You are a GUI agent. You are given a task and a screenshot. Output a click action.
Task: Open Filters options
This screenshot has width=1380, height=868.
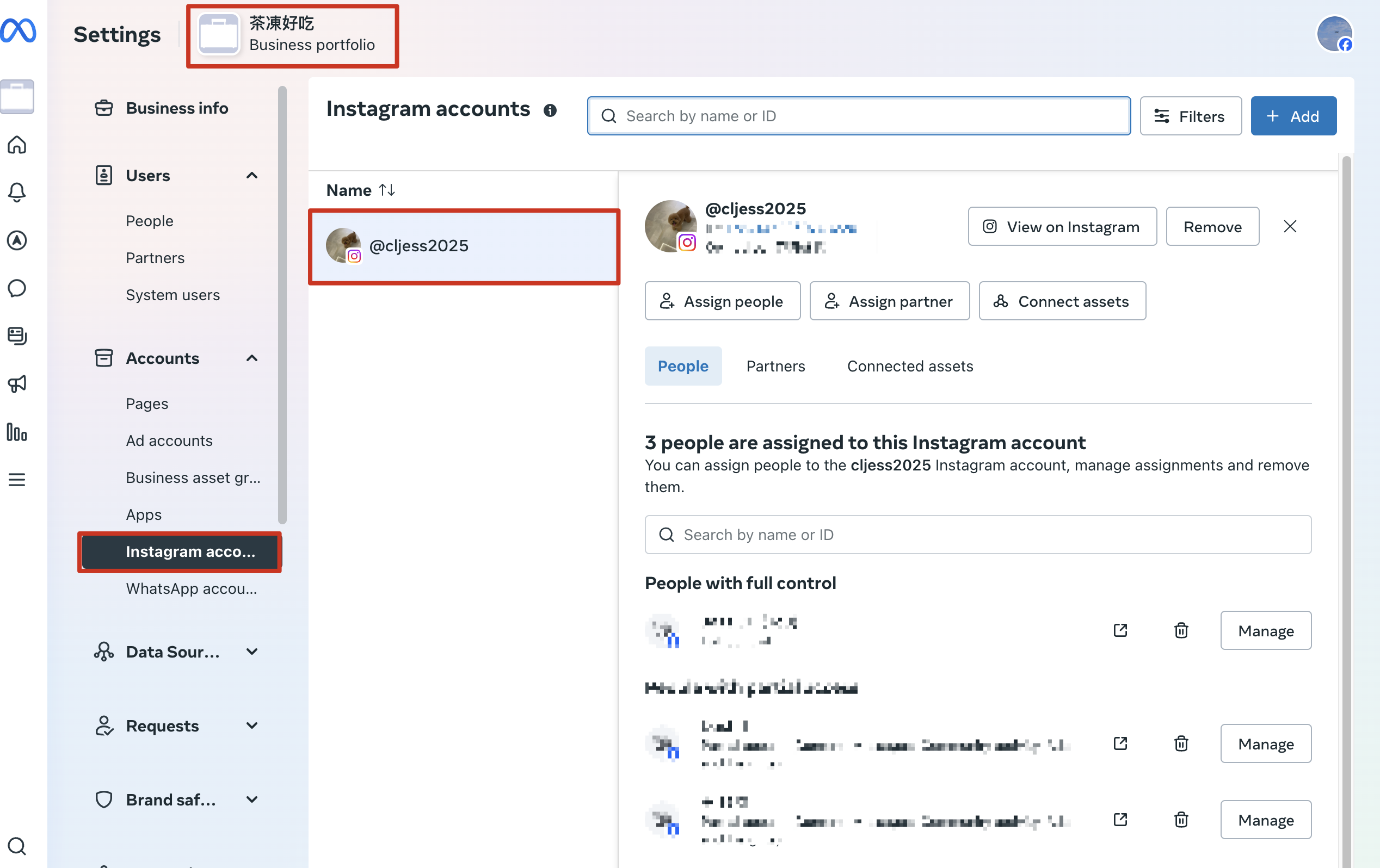point(1190,116)
